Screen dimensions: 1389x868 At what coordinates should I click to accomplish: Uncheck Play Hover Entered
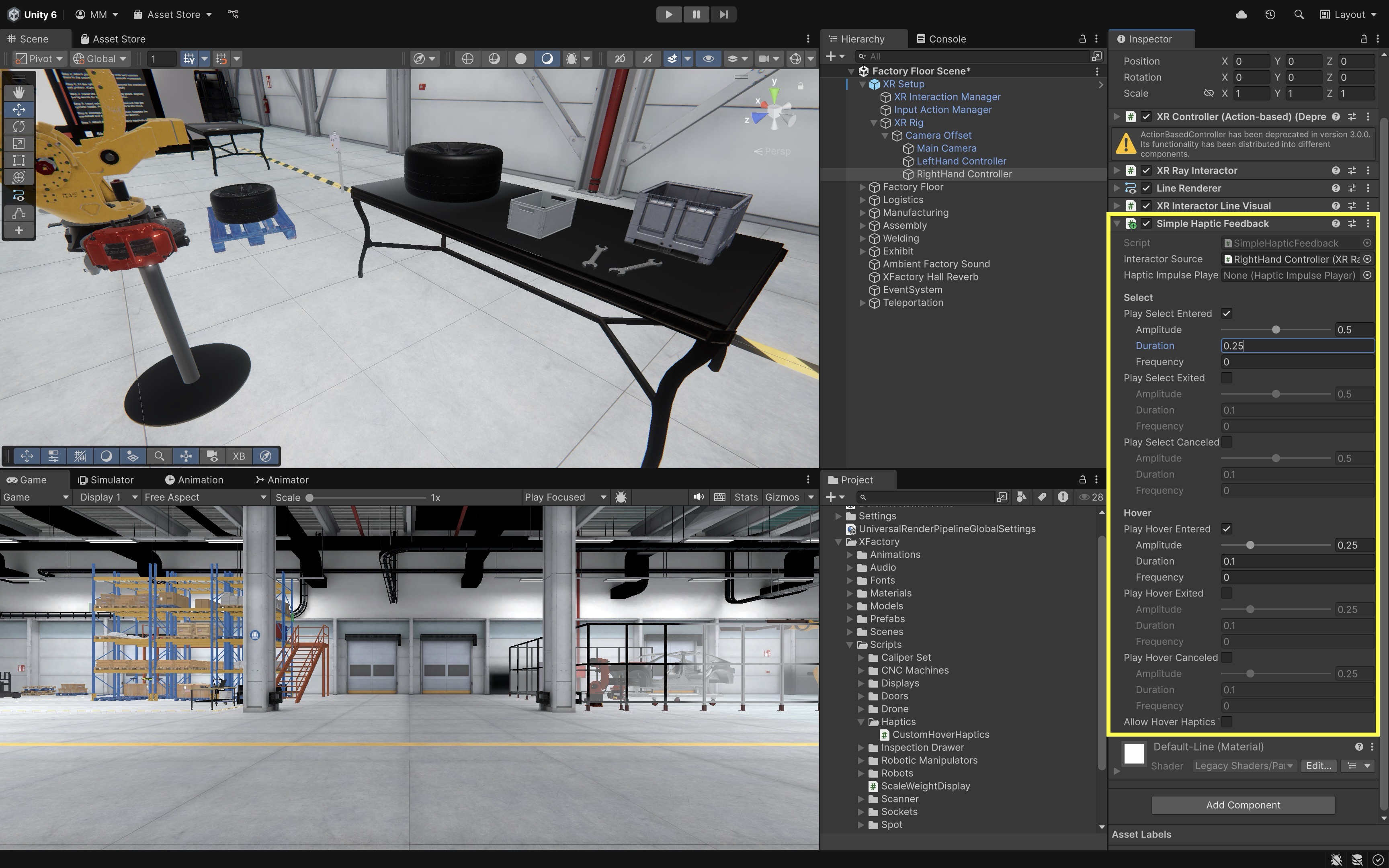[x=1227, y=529]
